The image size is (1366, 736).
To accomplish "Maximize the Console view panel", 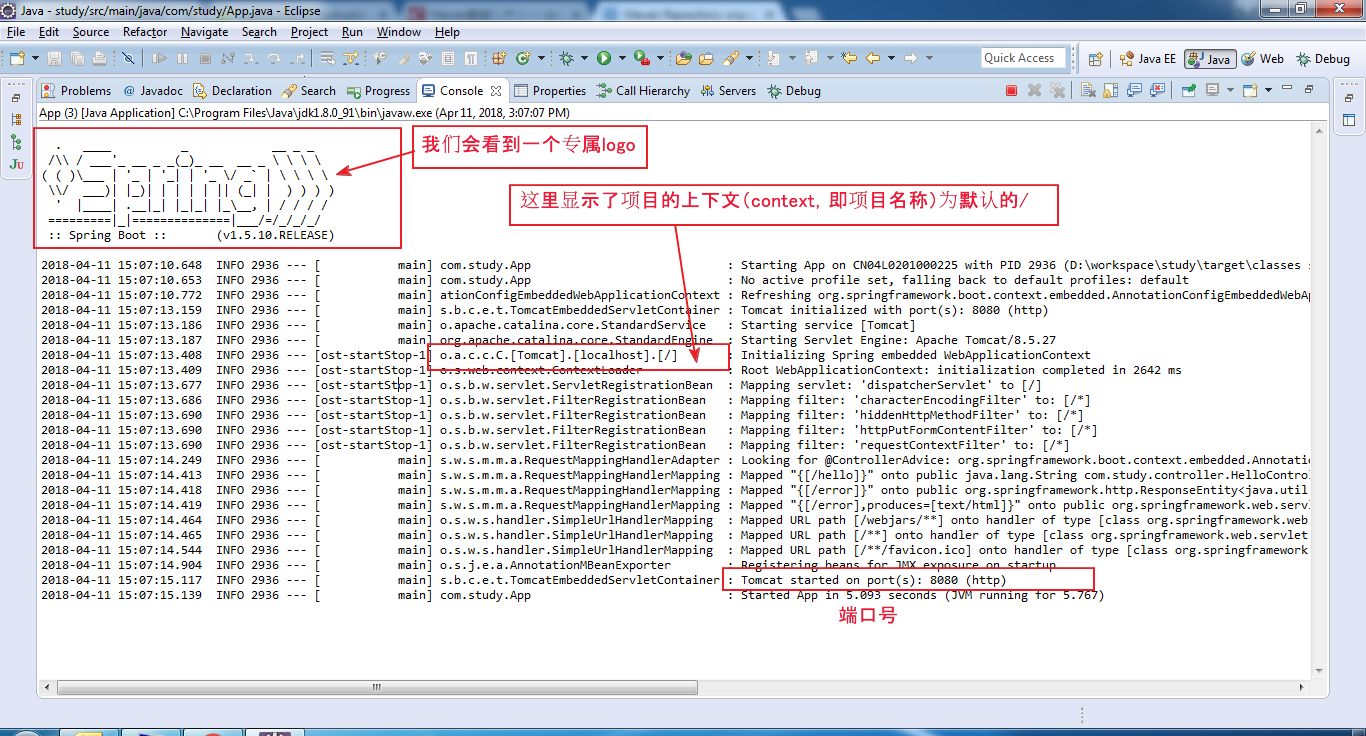I will tap(1309, 89).
